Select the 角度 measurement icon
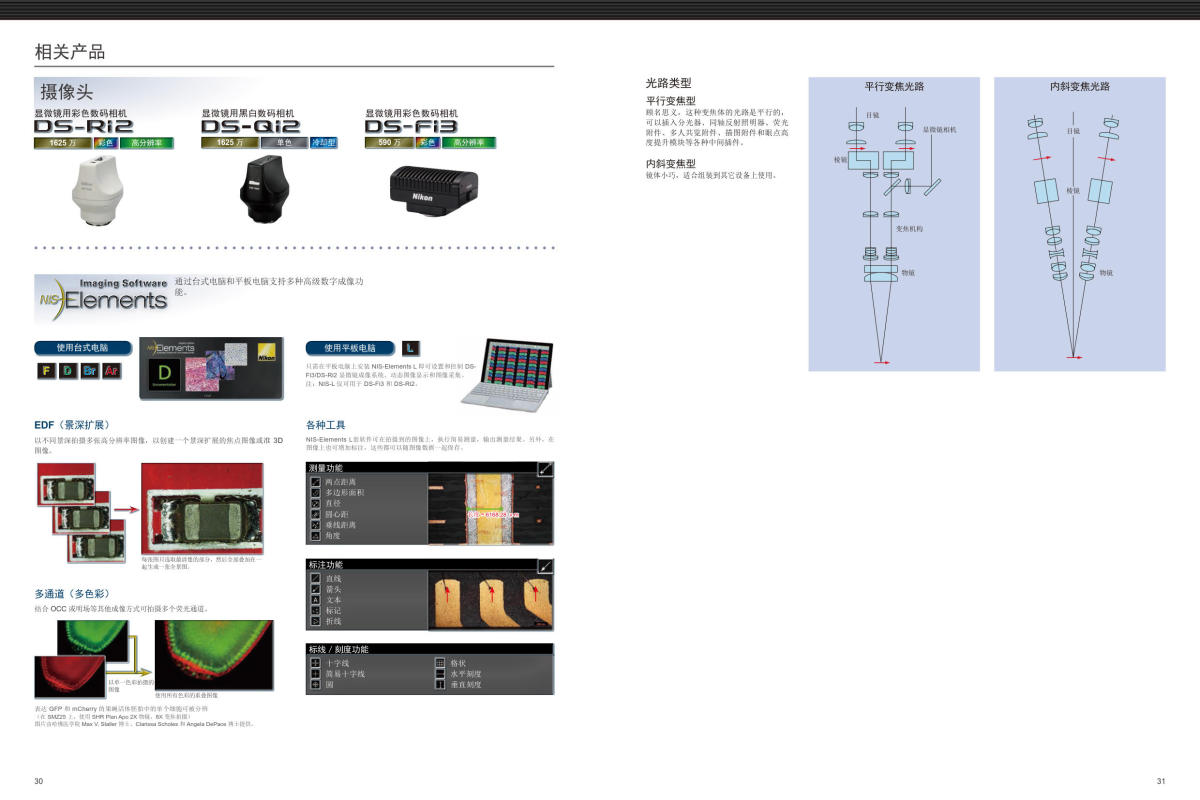Screen dimensions: 1200x800 tap(316, 536)
